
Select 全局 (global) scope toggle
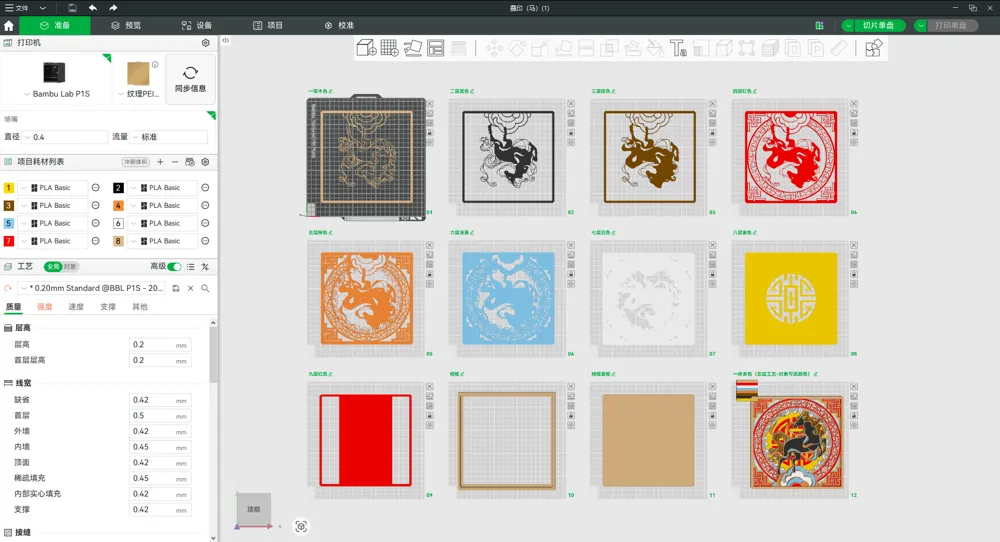pyautogui.click(x=53, y=267)
